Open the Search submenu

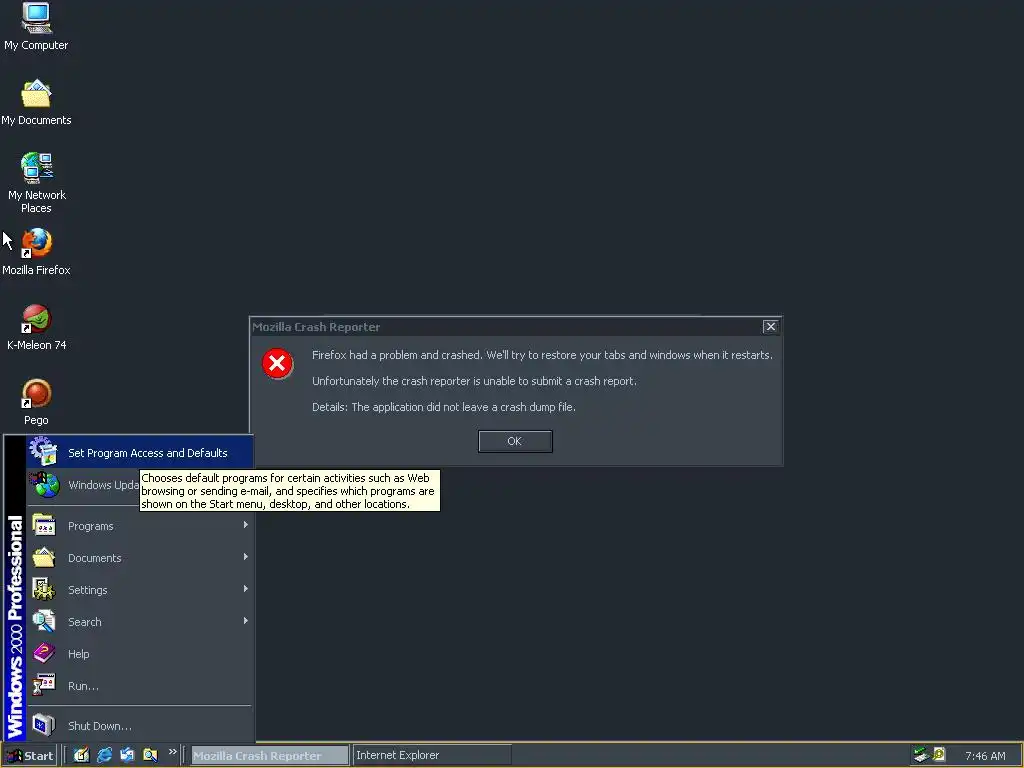pyautogui.click(x=139, y=622)
